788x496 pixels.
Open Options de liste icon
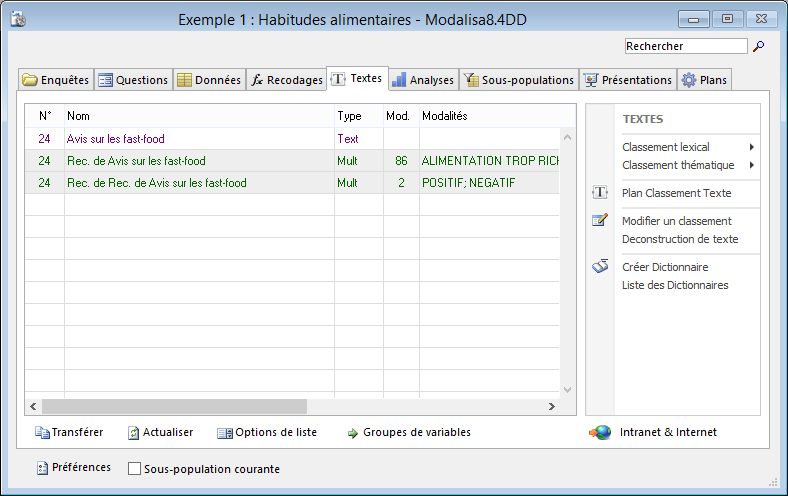(224, 433)
